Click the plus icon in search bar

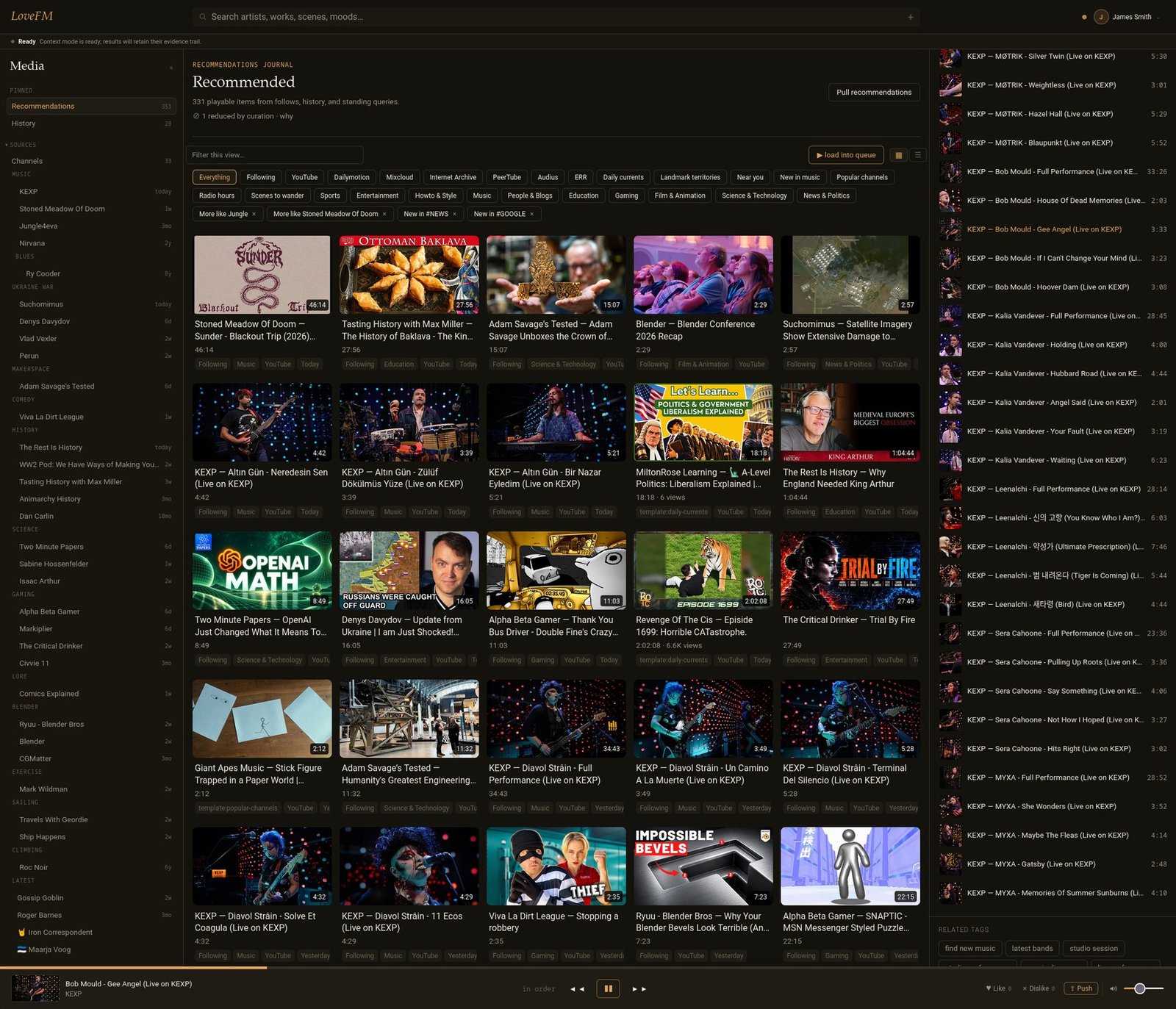[910, 17]
